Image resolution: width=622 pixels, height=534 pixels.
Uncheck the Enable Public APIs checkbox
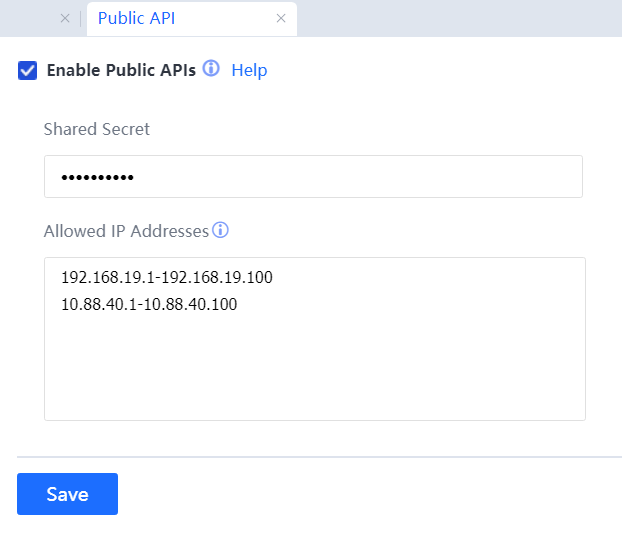point(28,70)
